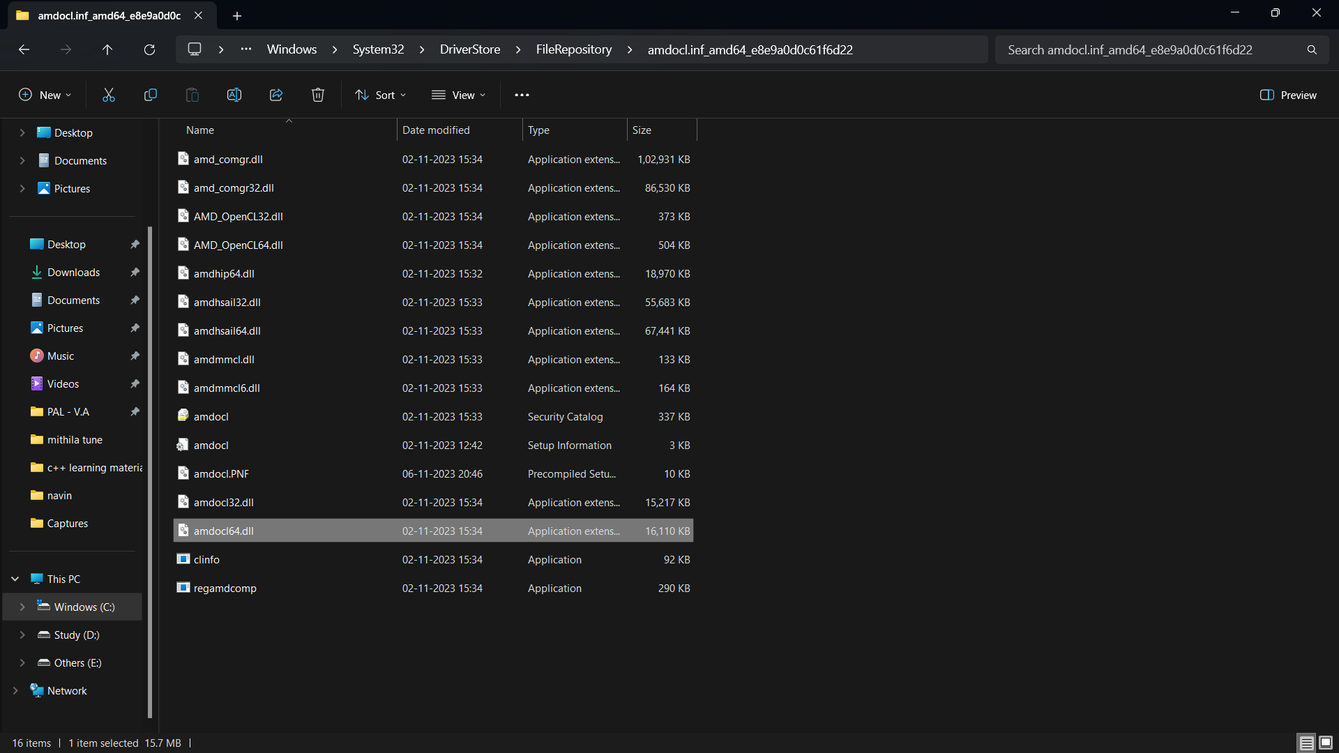Expand the Windows (C:) drive node
The image size is (1339, 753).
click(22, 607)
